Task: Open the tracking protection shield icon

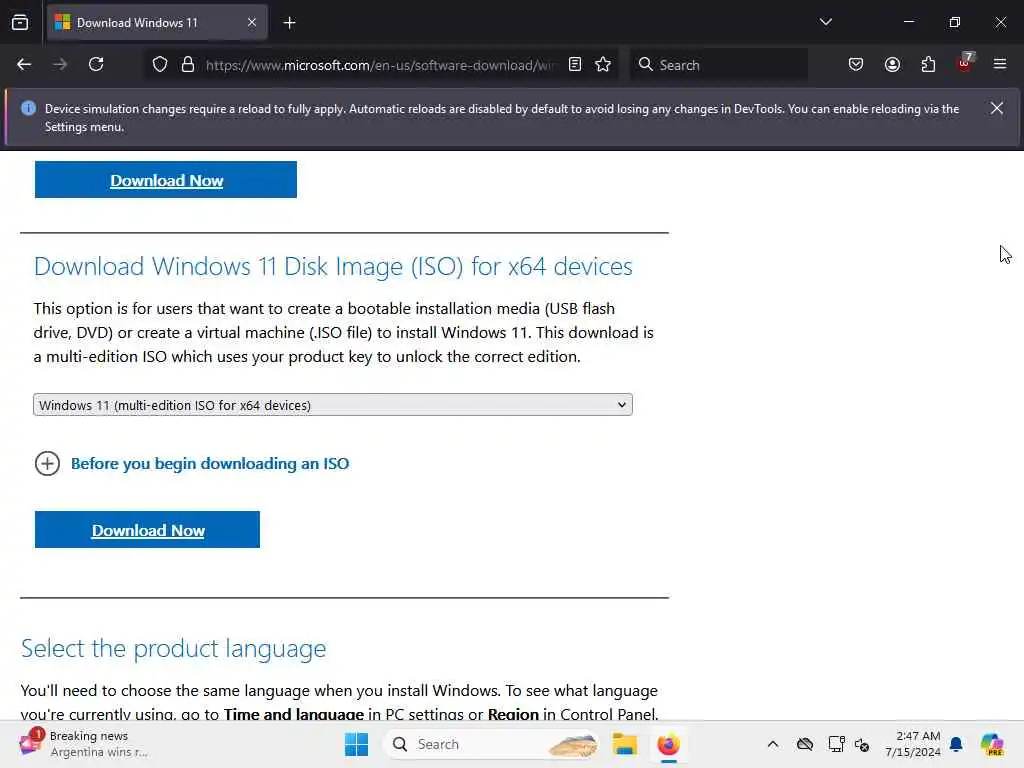Action: (x=160, y=64)
